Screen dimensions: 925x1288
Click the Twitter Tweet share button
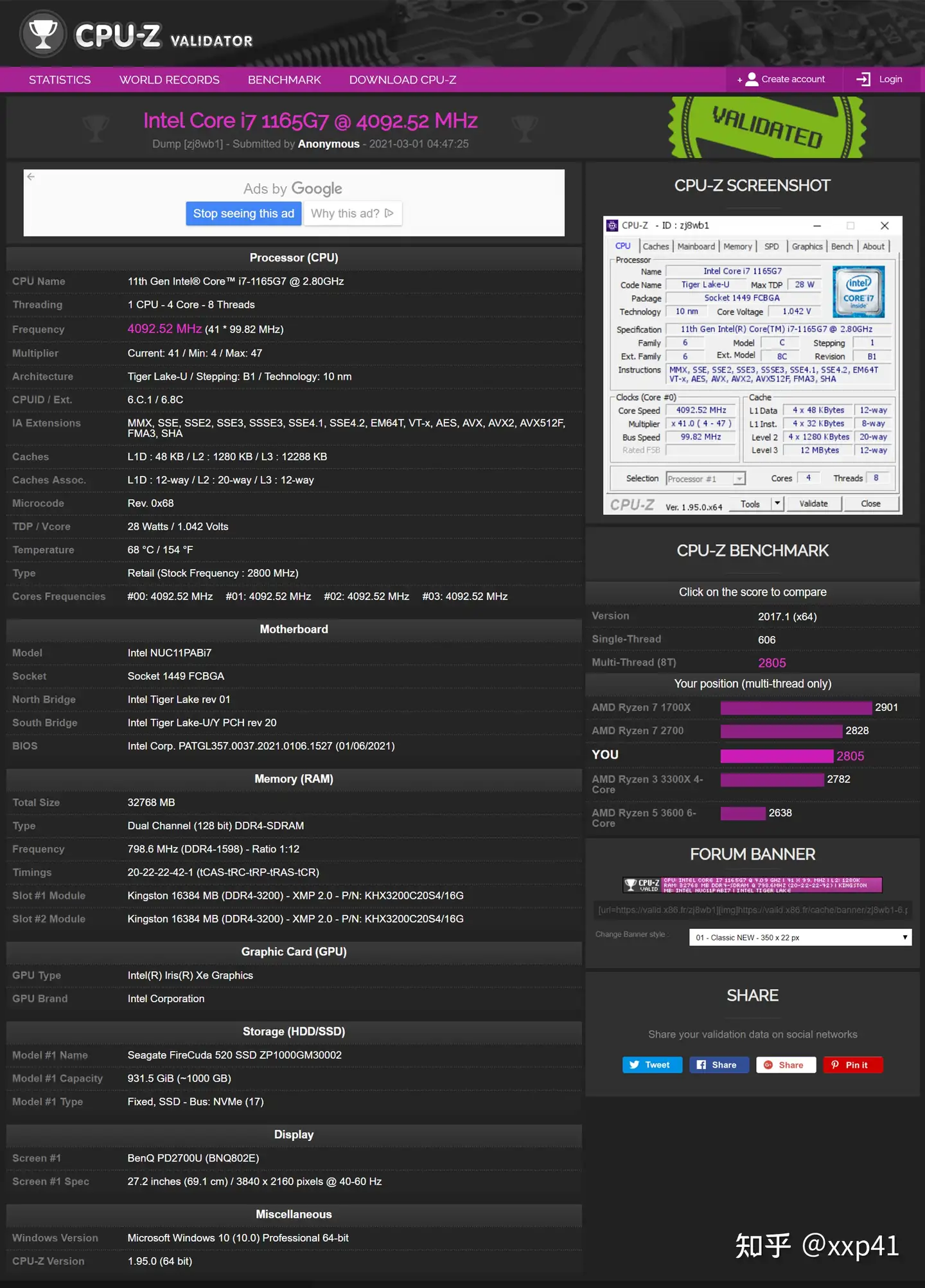coord(651,1065)
